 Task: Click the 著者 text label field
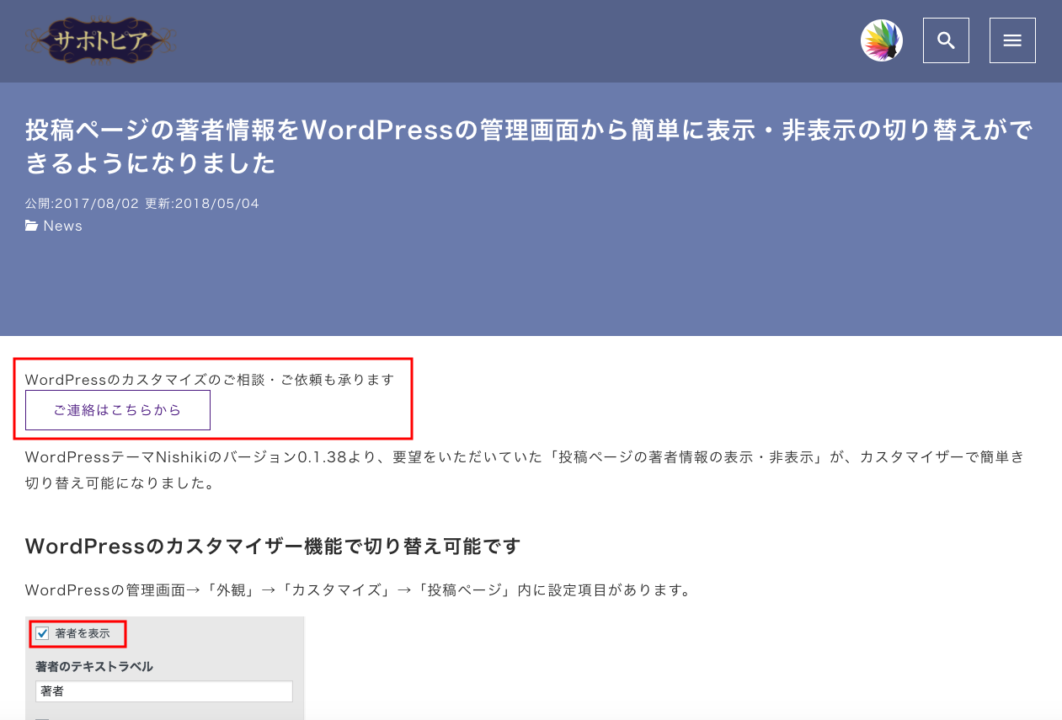point(164,691)
